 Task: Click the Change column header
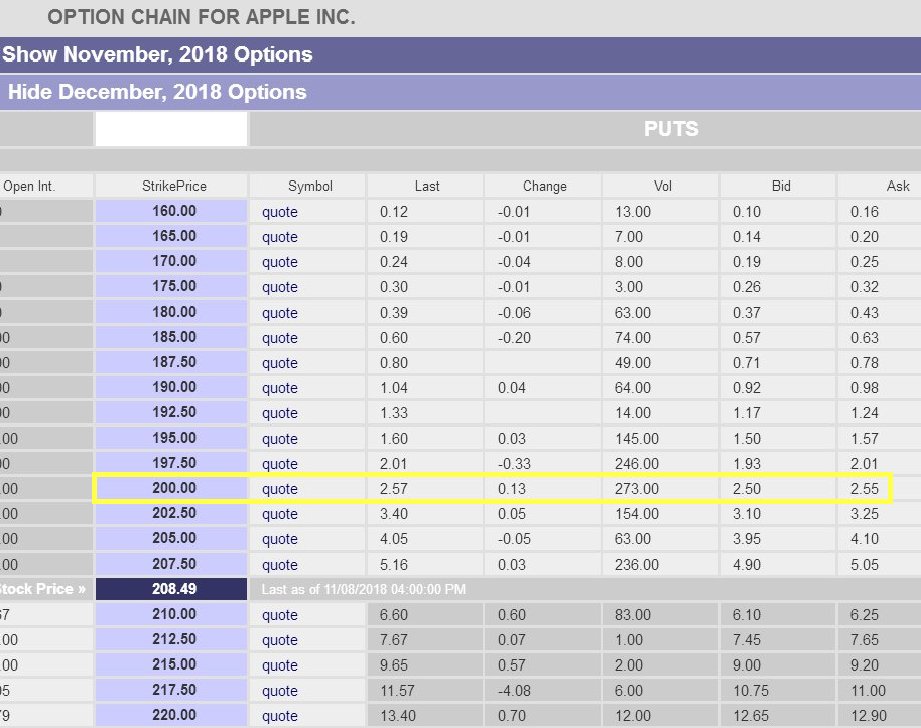[x=544, y=186]
